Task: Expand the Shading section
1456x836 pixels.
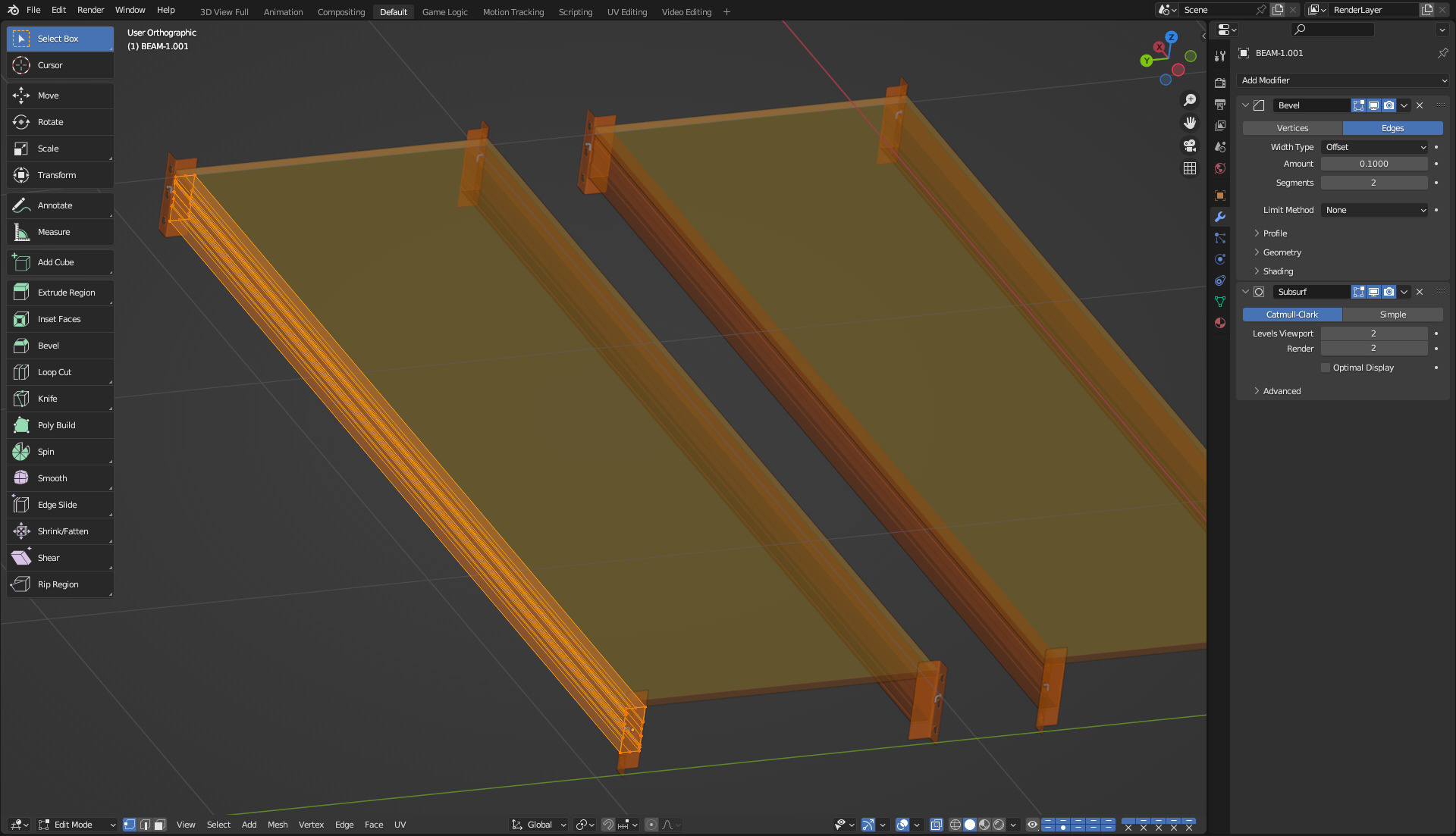Action: 1277,271
